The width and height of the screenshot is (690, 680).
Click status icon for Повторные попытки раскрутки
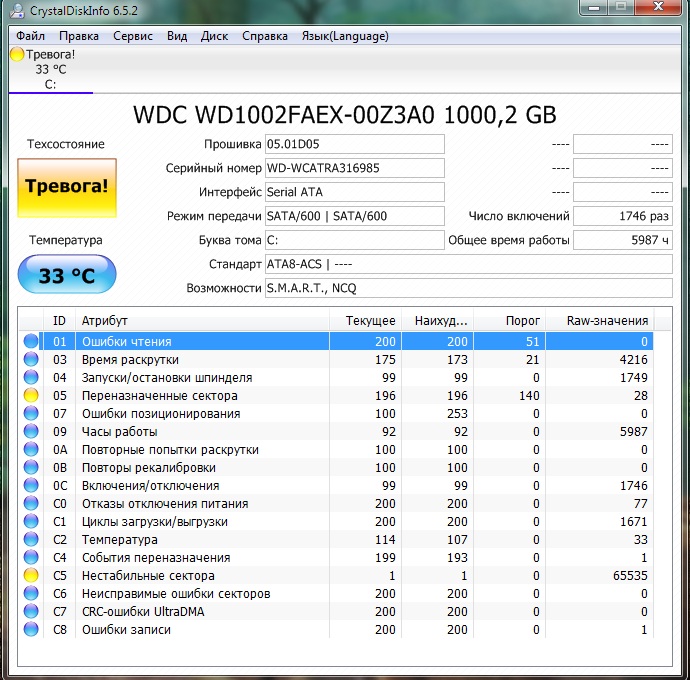pos(31,450)
